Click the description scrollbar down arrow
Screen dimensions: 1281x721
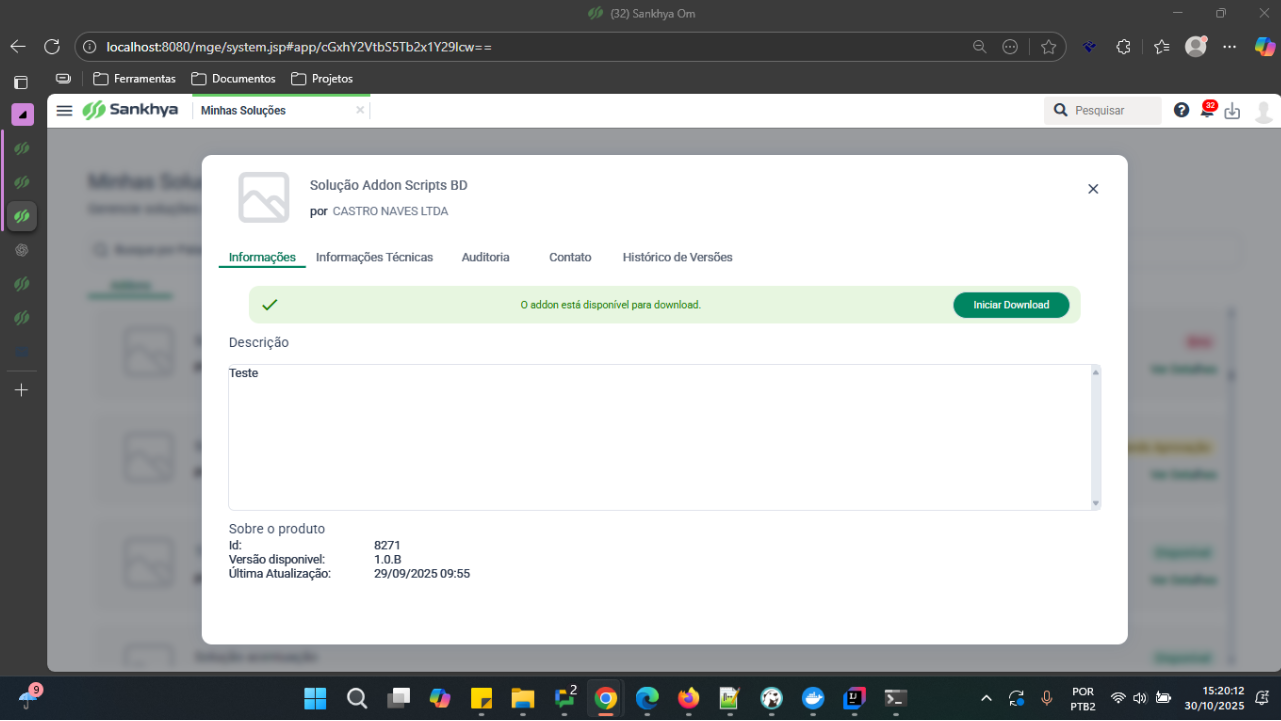1096,503
